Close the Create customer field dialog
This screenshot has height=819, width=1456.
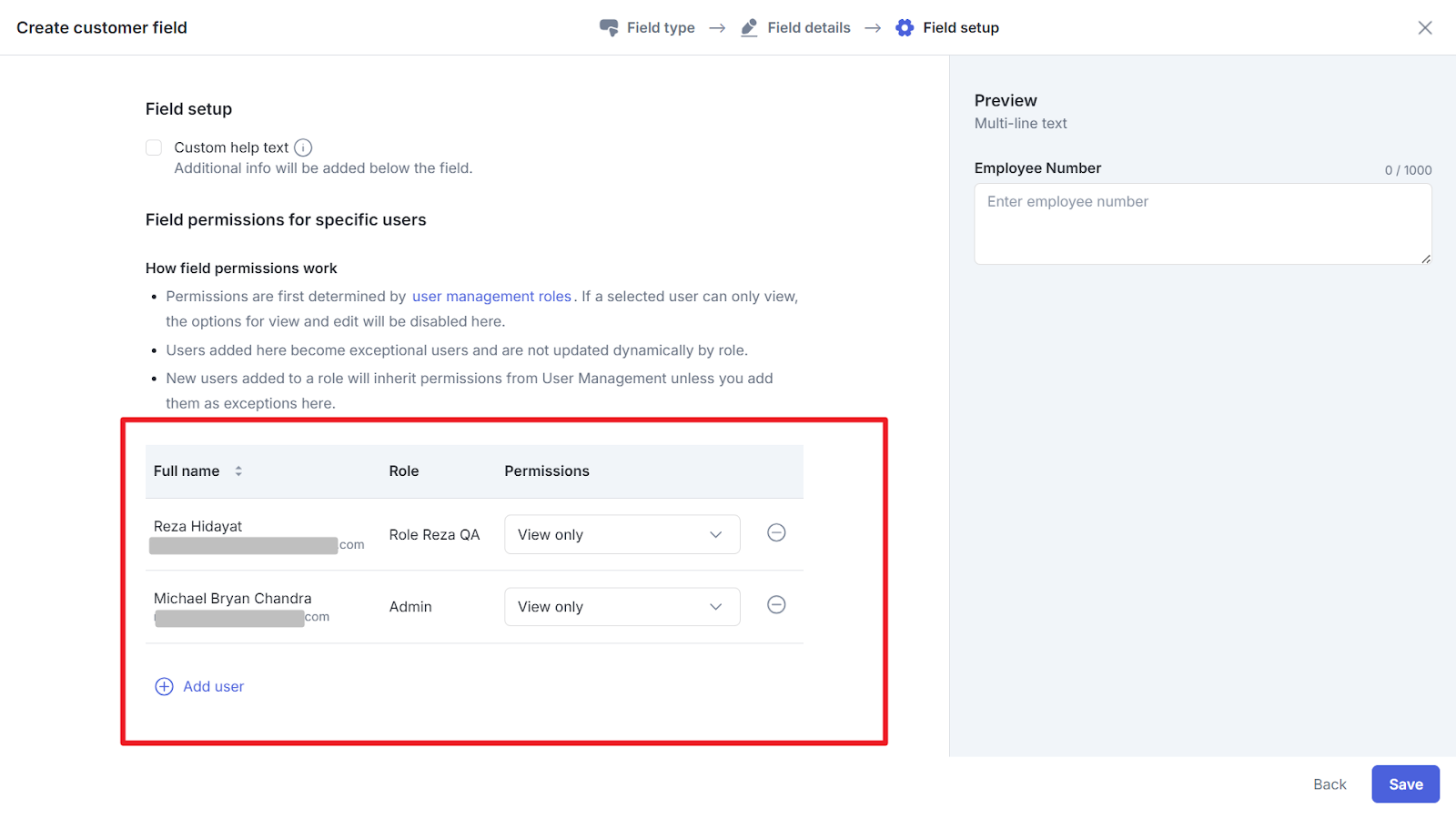(x=1425, y=28)
